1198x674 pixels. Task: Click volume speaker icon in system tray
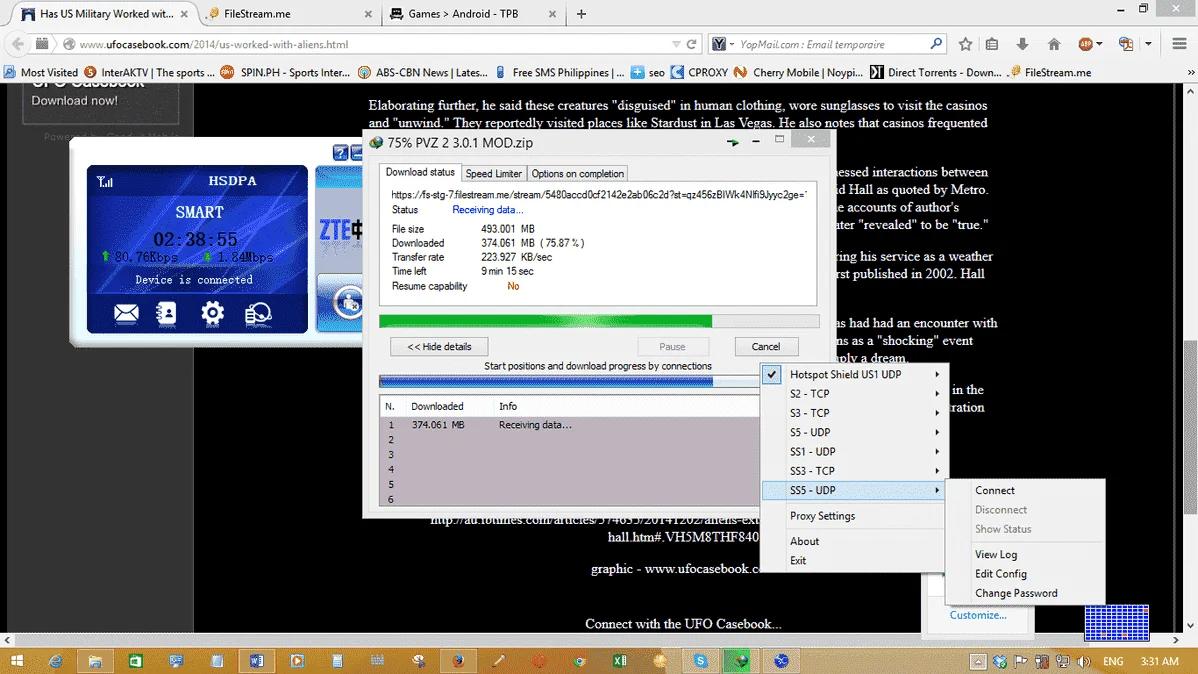point(1083,661)
